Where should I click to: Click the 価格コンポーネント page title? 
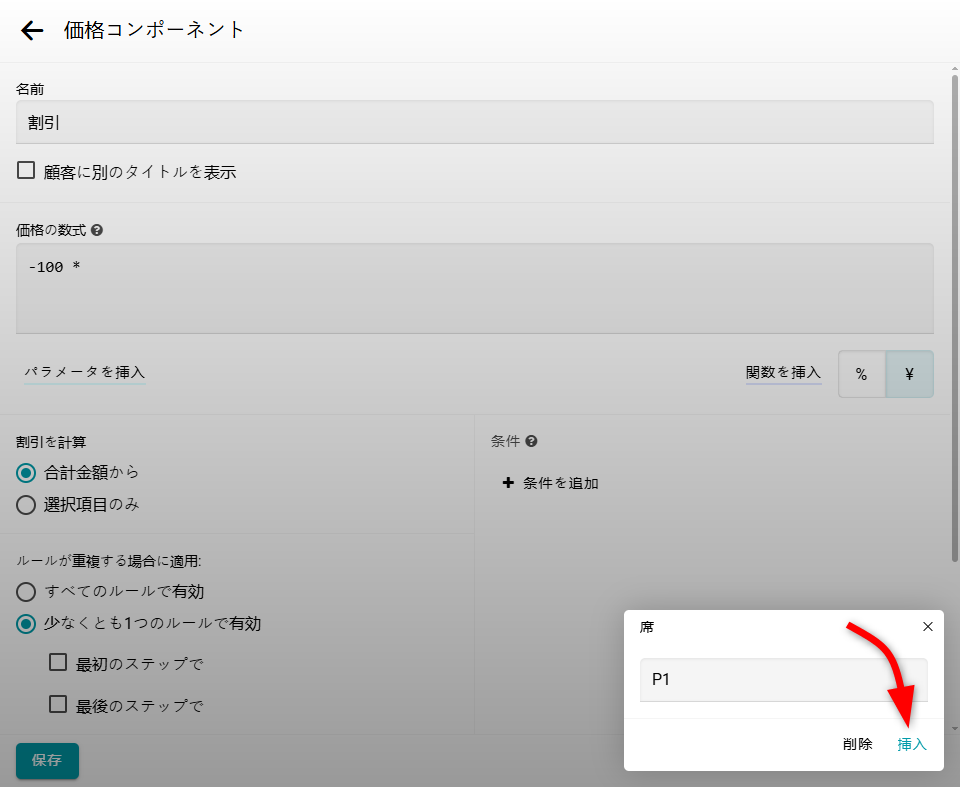coord(154,30)
